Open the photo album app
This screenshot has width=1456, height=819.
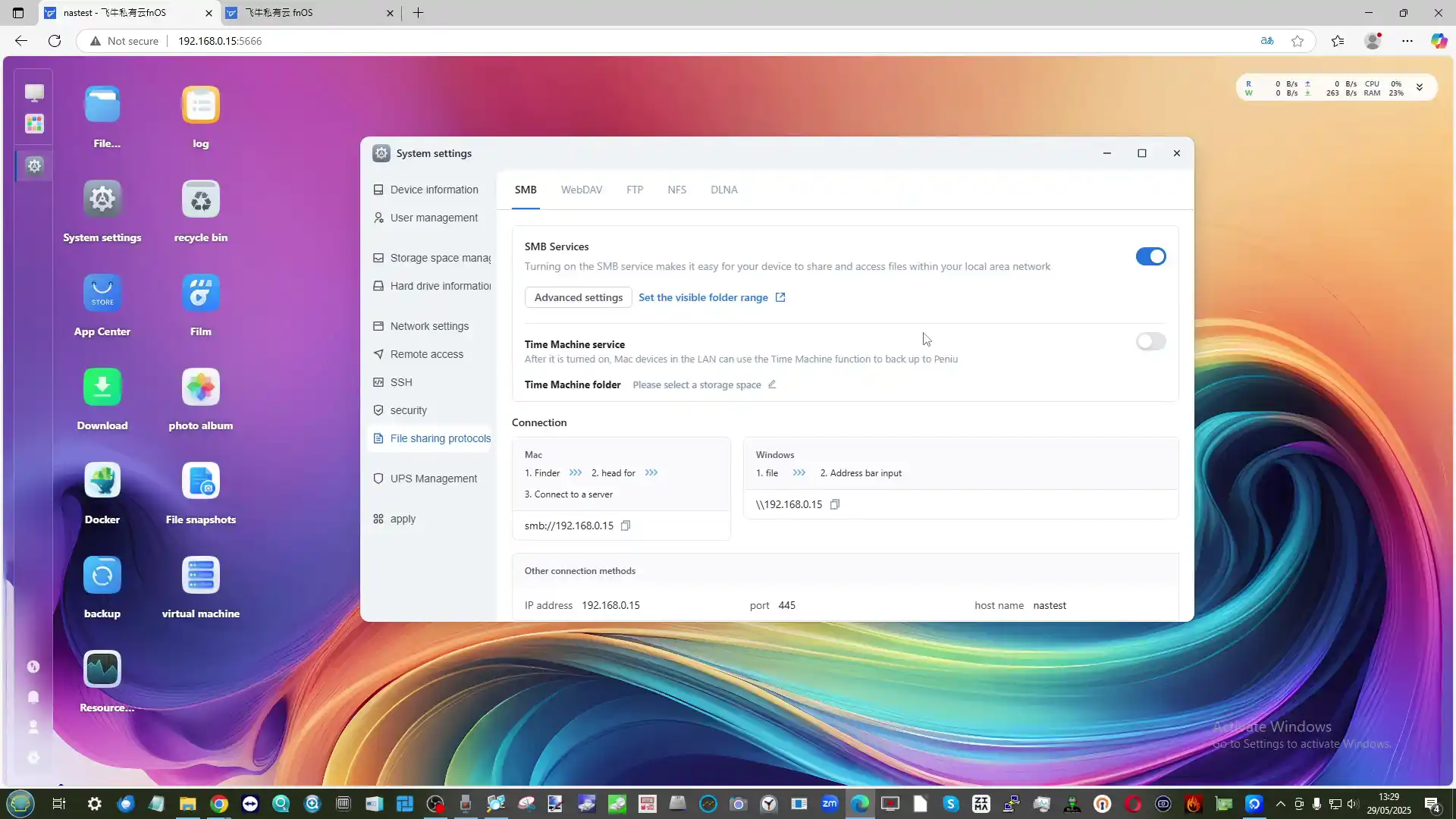(x=200, y=387)
